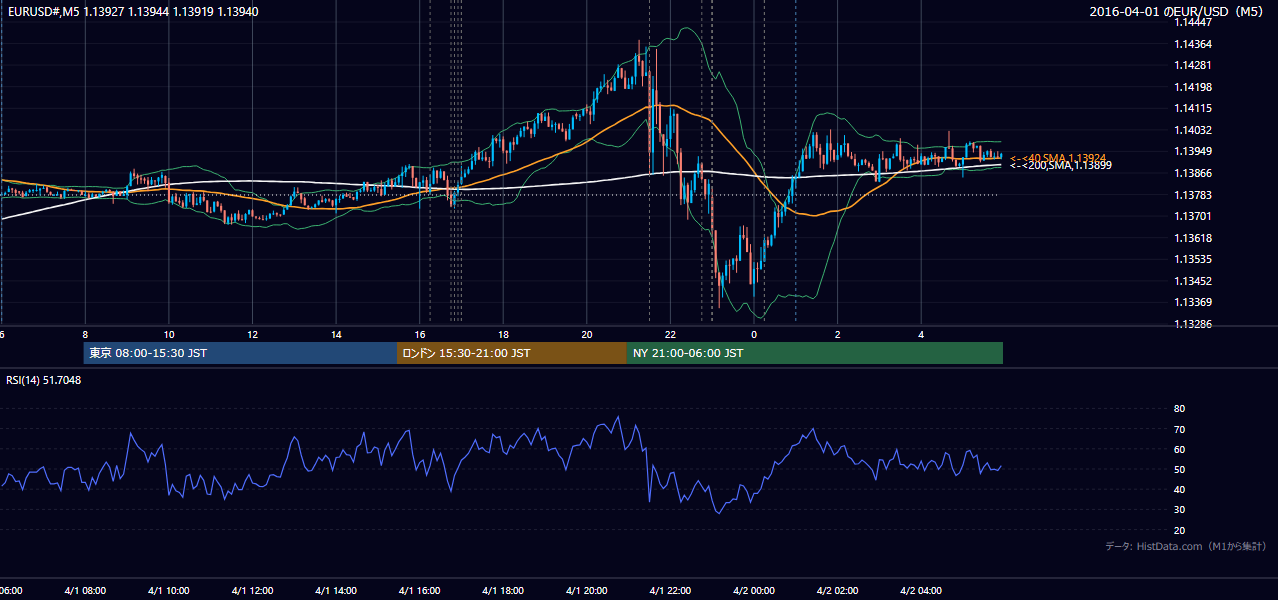
Task: Click the 4/2 00:00 date label
Action: 753,591
